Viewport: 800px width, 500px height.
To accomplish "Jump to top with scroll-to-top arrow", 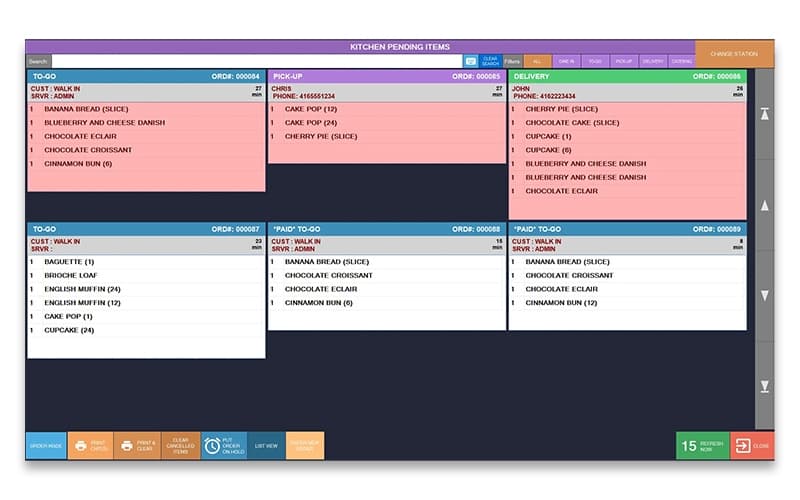I will tap(765, 115).
